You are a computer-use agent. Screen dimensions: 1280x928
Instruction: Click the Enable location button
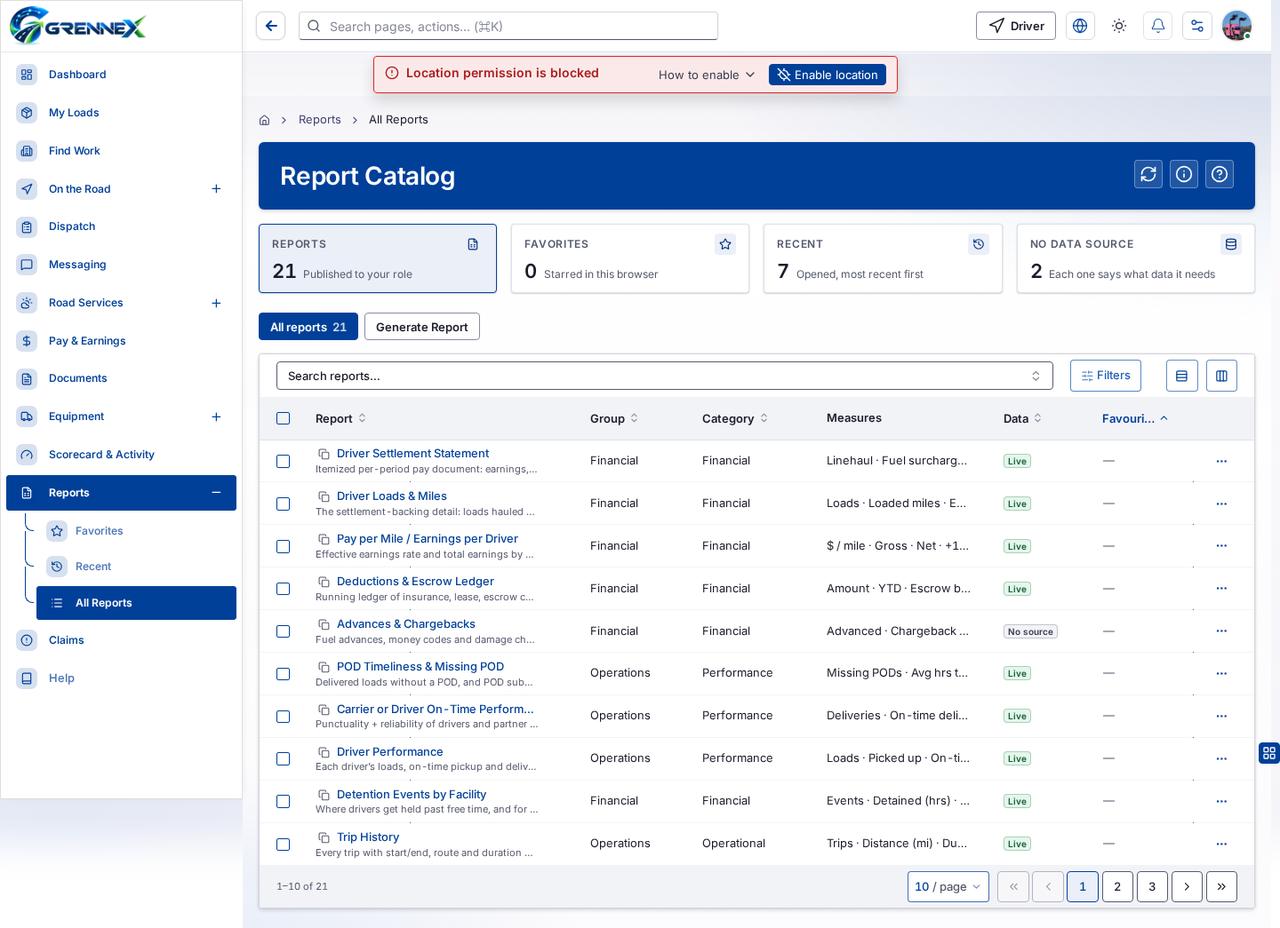point(827,75)
